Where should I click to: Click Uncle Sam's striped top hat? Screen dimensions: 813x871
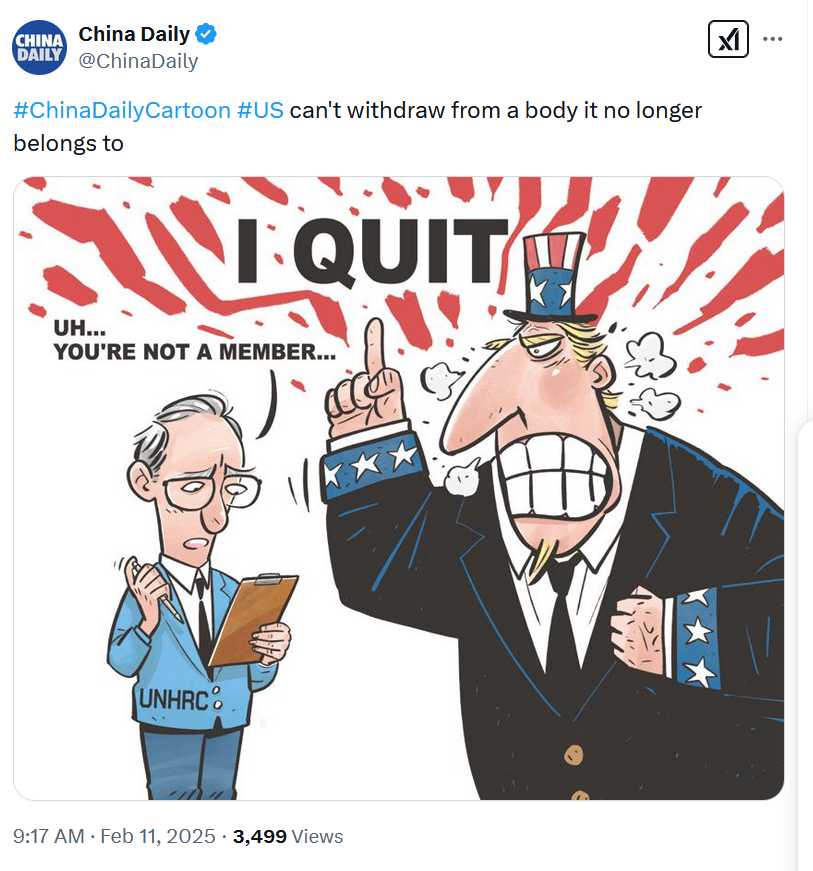551,279
